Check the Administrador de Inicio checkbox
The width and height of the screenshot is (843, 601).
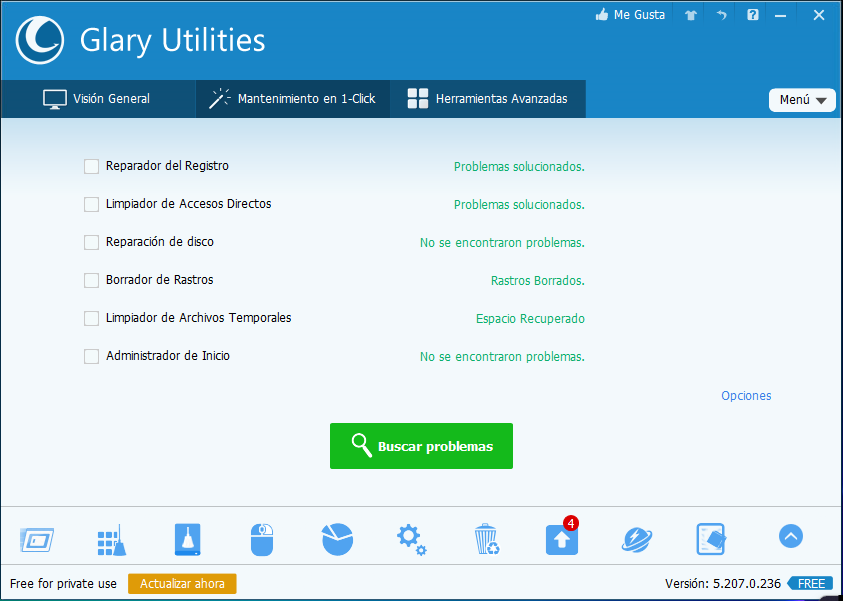pos(91,356)
